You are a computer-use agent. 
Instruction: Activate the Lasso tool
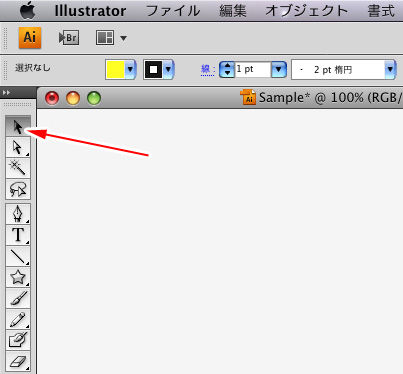coord(18,189)
